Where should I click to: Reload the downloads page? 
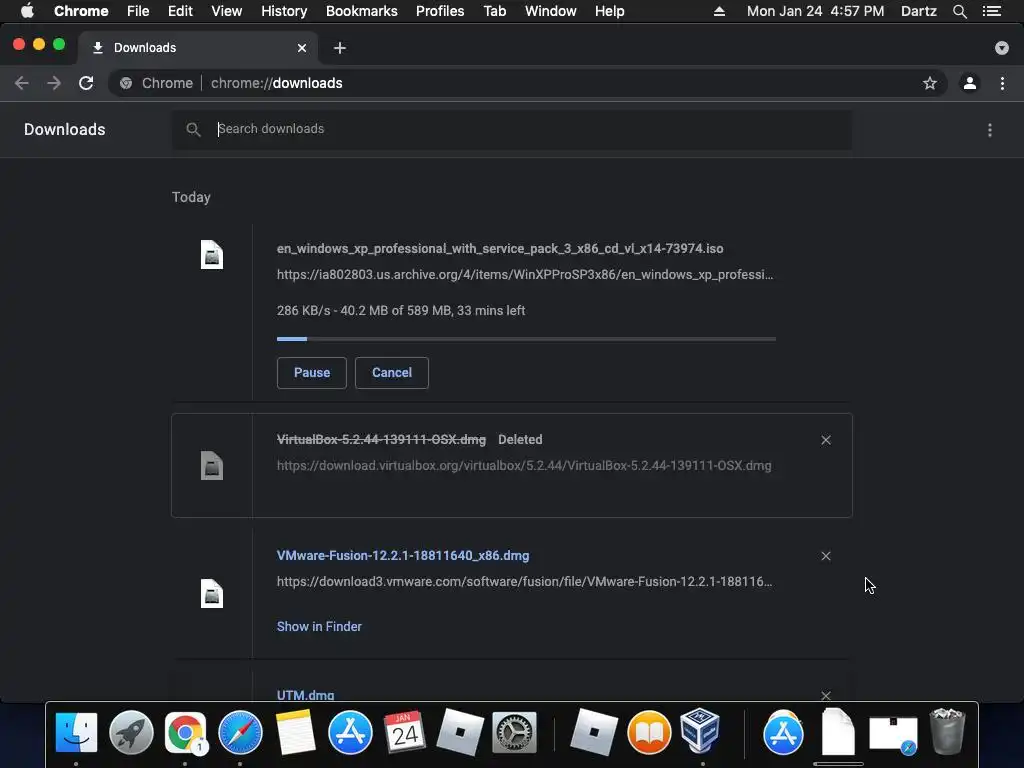pyautogui.click(x=86, y=83)
